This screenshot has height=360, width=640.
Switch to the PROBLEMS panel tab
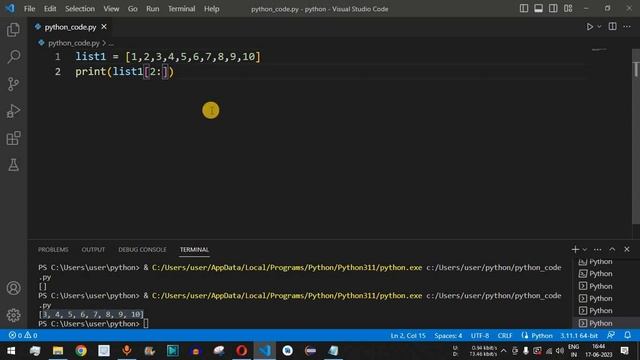[53, 249]
